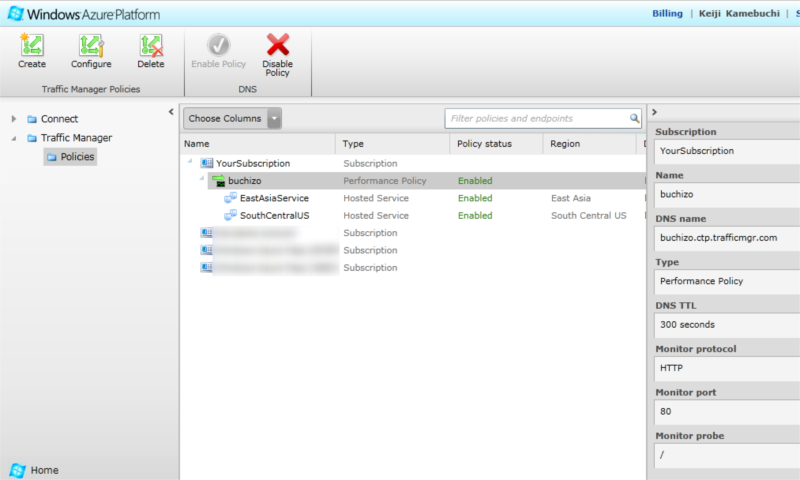Image resolution: width=800 pixels, height=480 pixels.
Task: Click Subscription field value YourSubscription in properties
Action: 727,151
